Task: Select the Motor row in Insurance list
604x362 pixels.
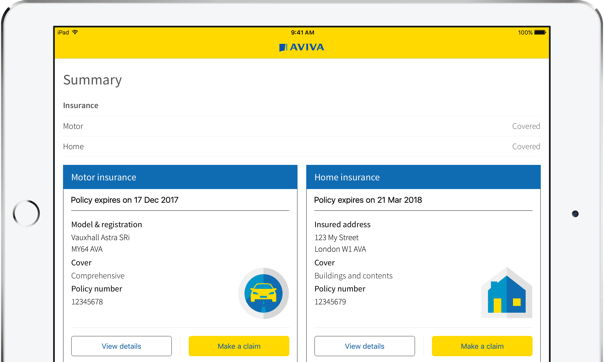Action: click(x=302, y=126)
